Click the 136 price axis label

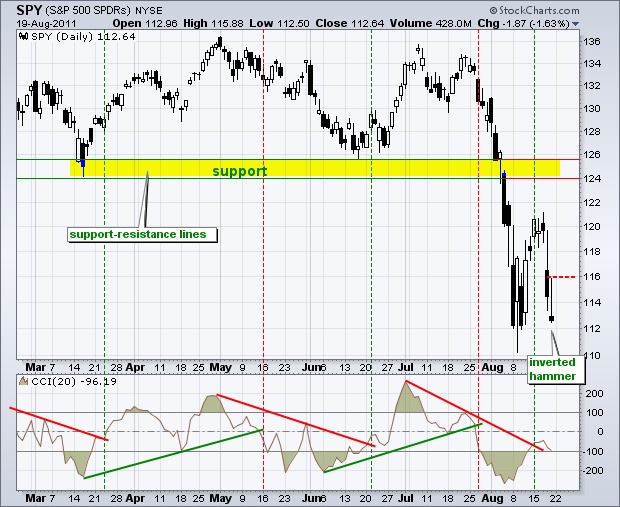[x=592, y=42]
